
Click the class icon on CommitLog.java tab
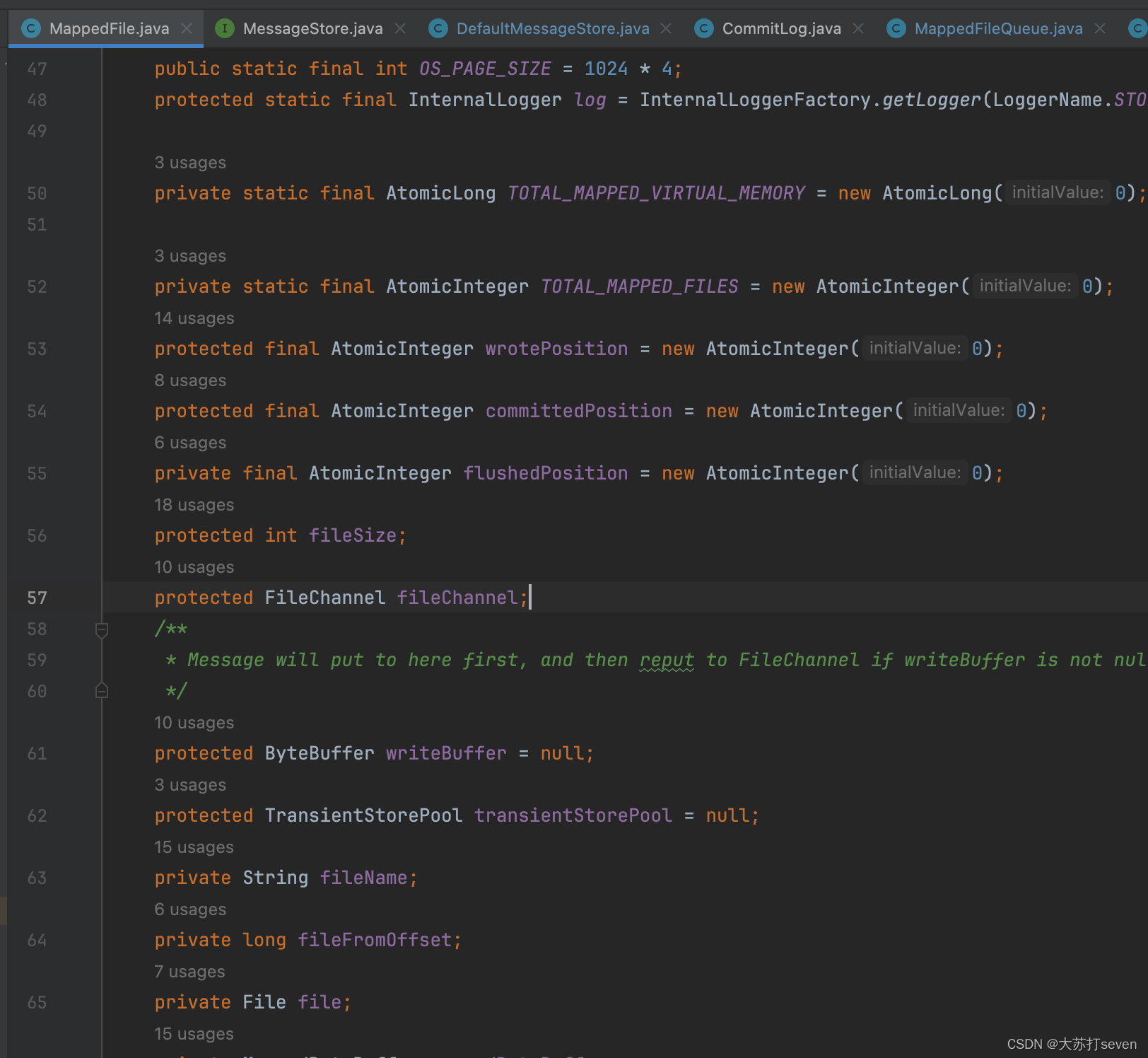click(704, 28)
